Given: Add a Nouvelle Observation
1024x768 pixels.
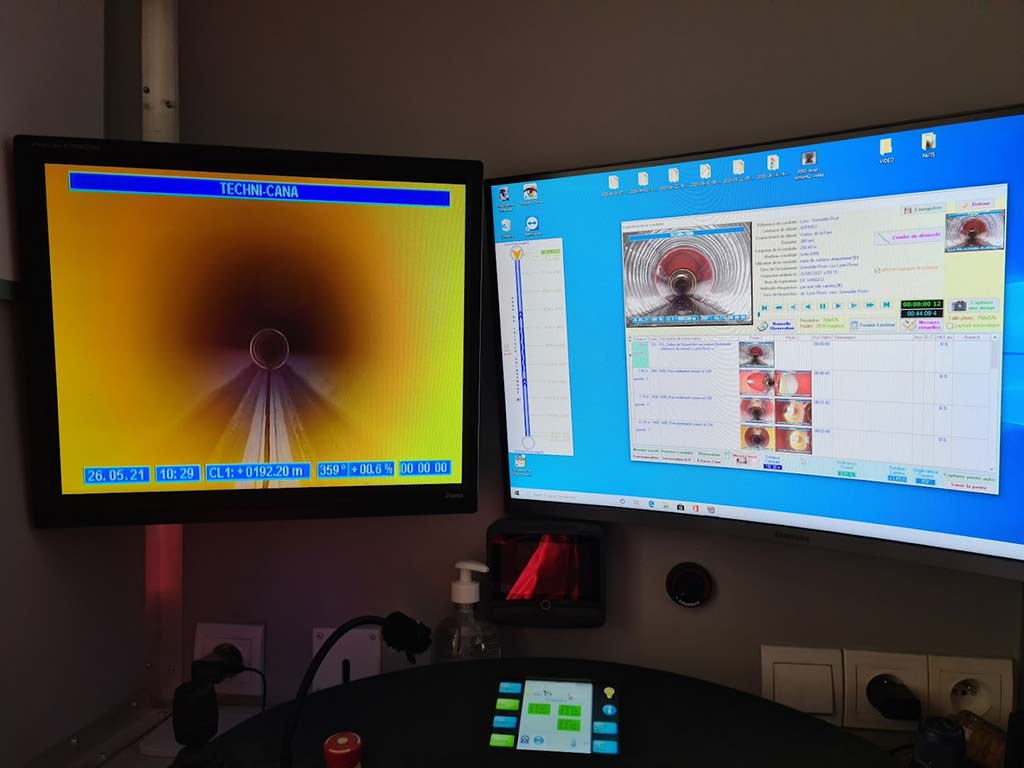Looking at the screenshot, I should coord(776,326).
